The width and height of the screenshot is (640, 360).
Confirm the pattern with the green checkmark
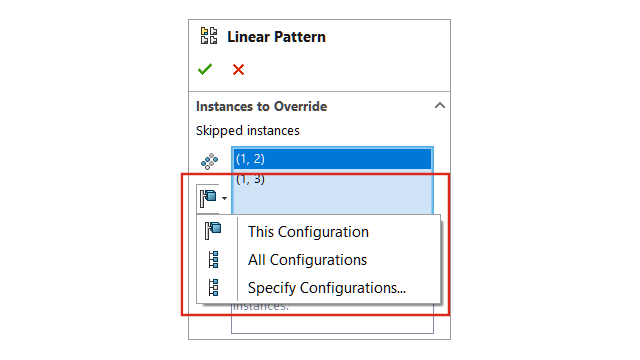coord(205,69)
